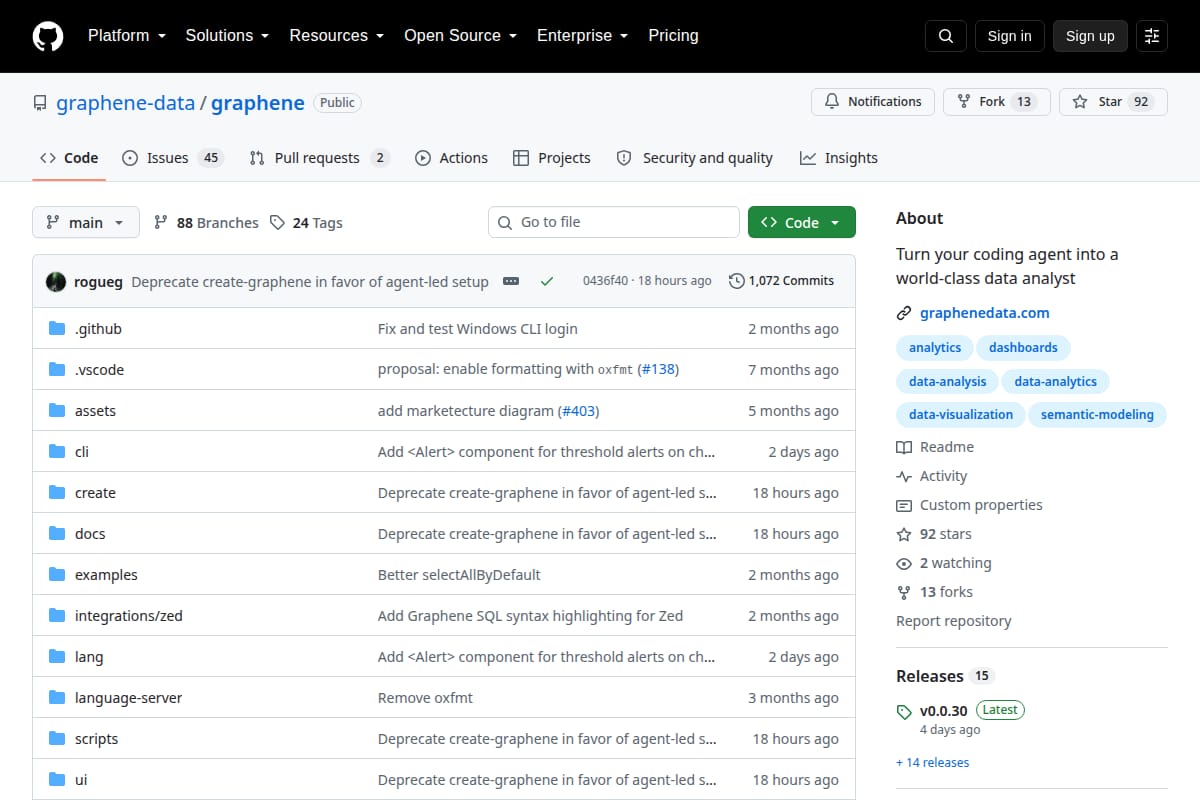Click the folder icon for examples

(x=57, y=575)
